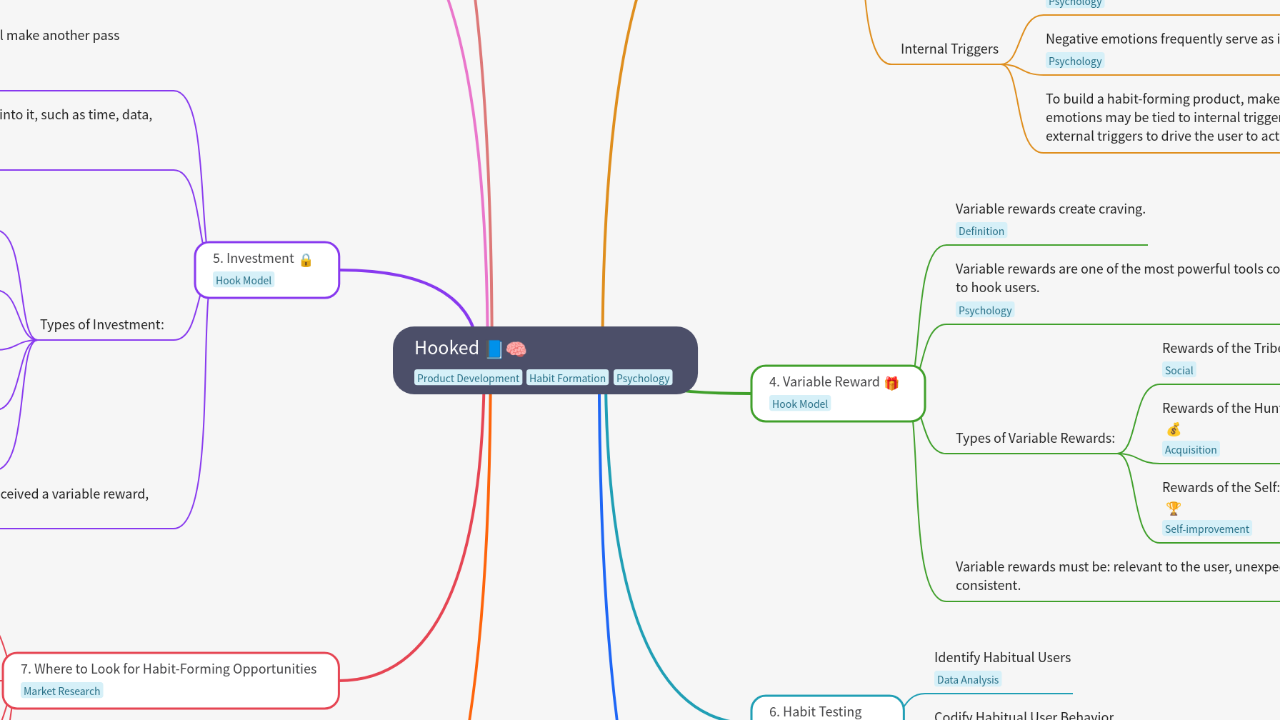Click 'Variable rewards are one of the most powerful' text

pyautogui.click(x=1117, y=278)
